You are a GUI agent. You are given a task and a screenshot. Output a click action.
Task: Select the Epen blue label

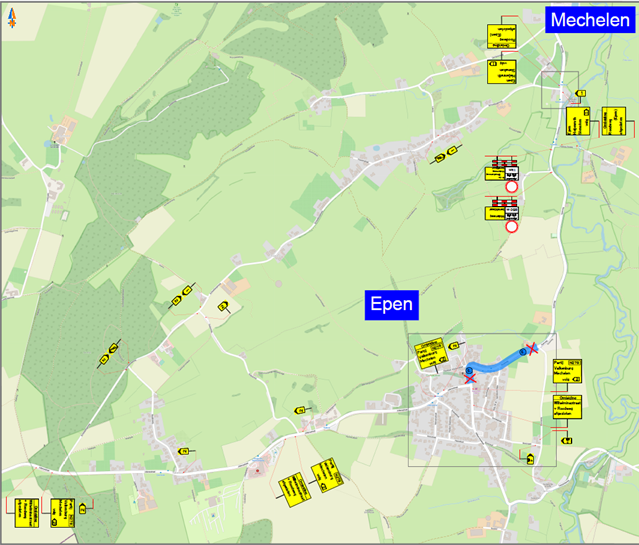tap(391, 304)
